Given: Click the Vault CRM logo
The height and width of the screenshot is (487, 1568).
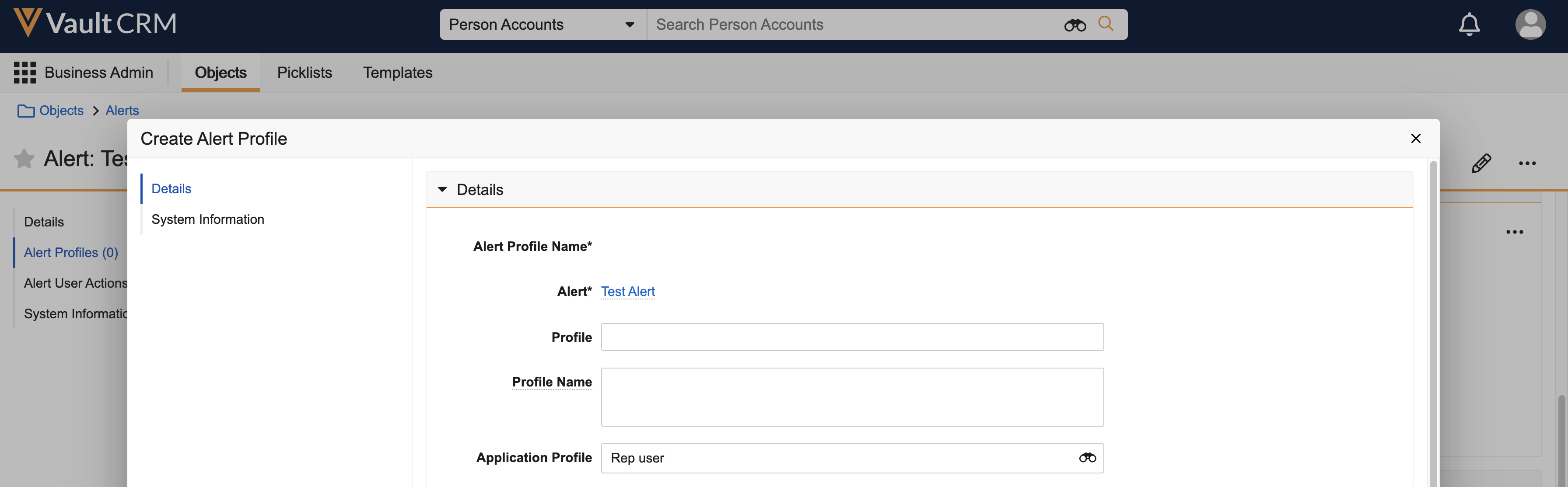Looking at the screenshot, I should pyautogui.click(x=94, y=23).
